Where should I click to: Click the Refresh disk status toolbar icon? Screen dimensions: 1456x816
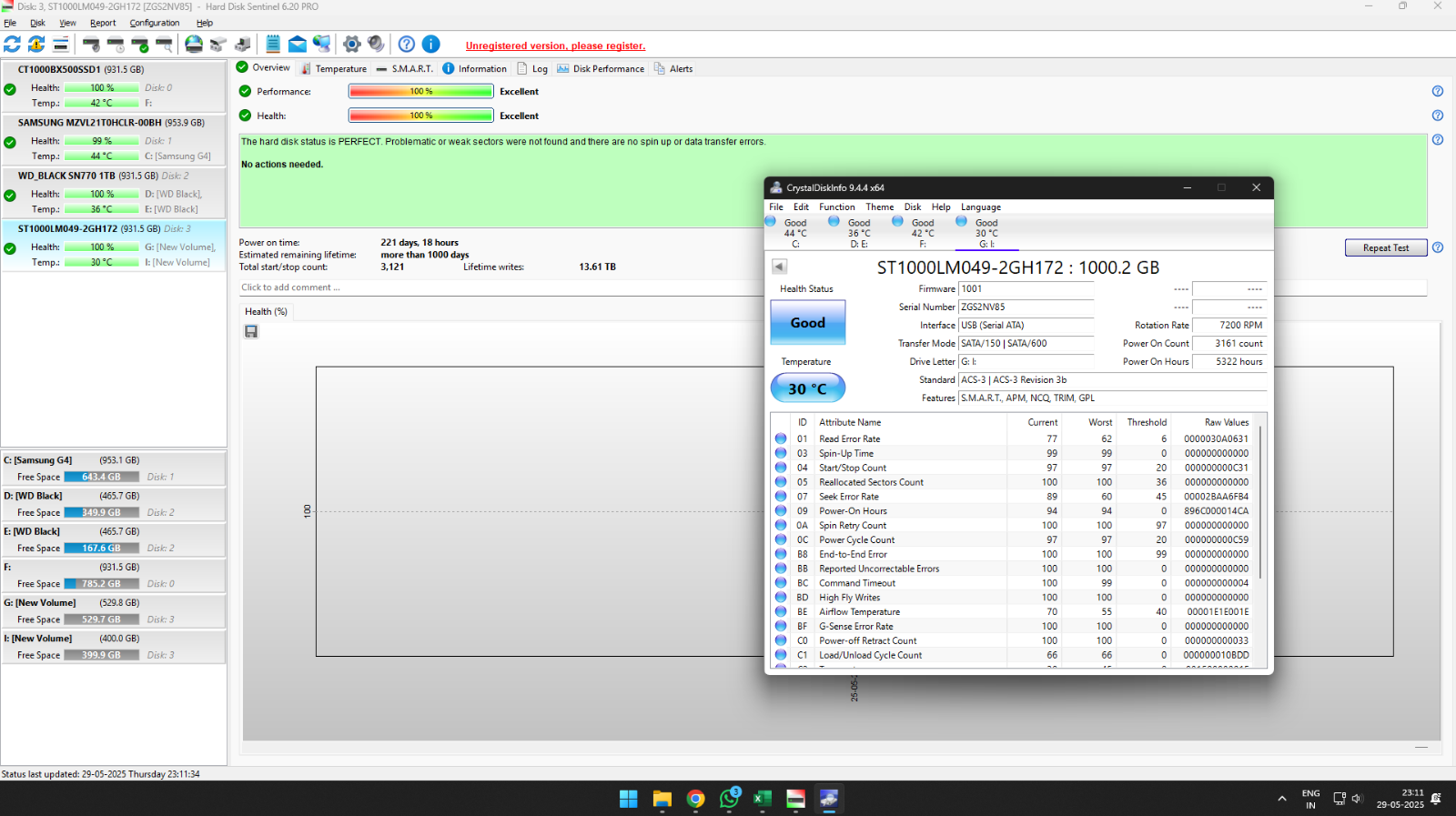pos(12,44)
